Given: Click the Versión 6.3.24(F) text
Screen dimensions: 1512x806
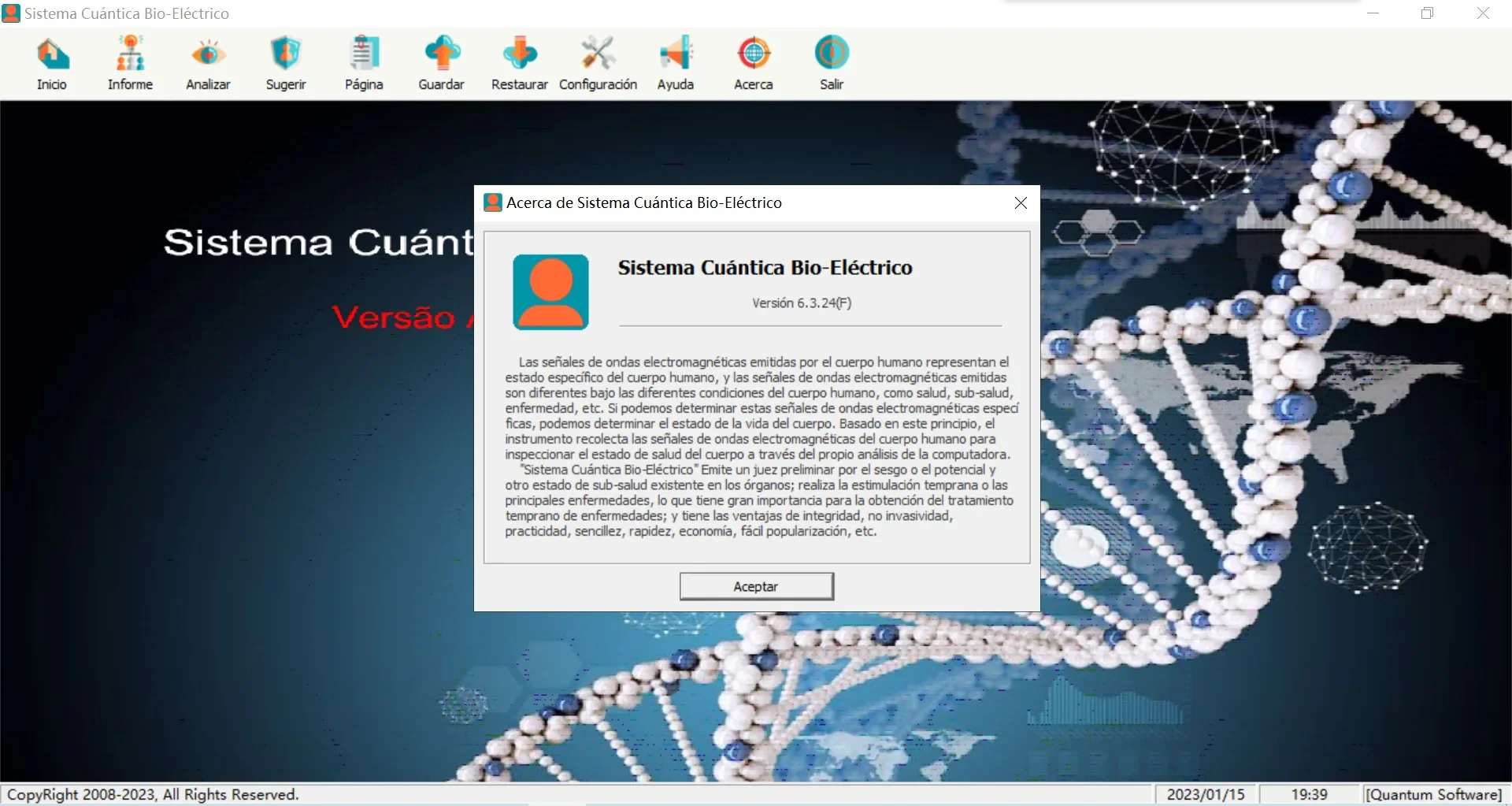Looking at the screenshot, I should click(802, 303).
